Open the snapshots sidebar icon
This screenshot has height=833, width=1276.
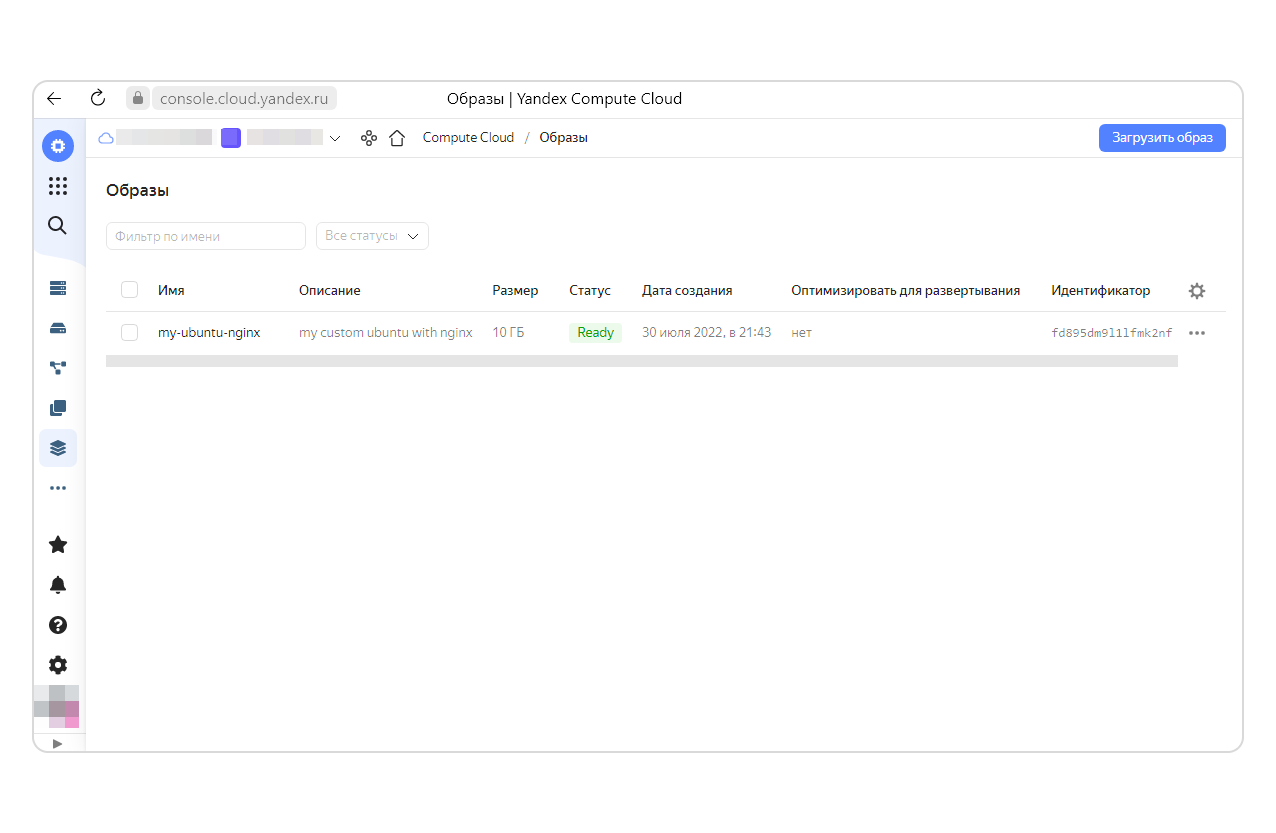click(58, 408)
